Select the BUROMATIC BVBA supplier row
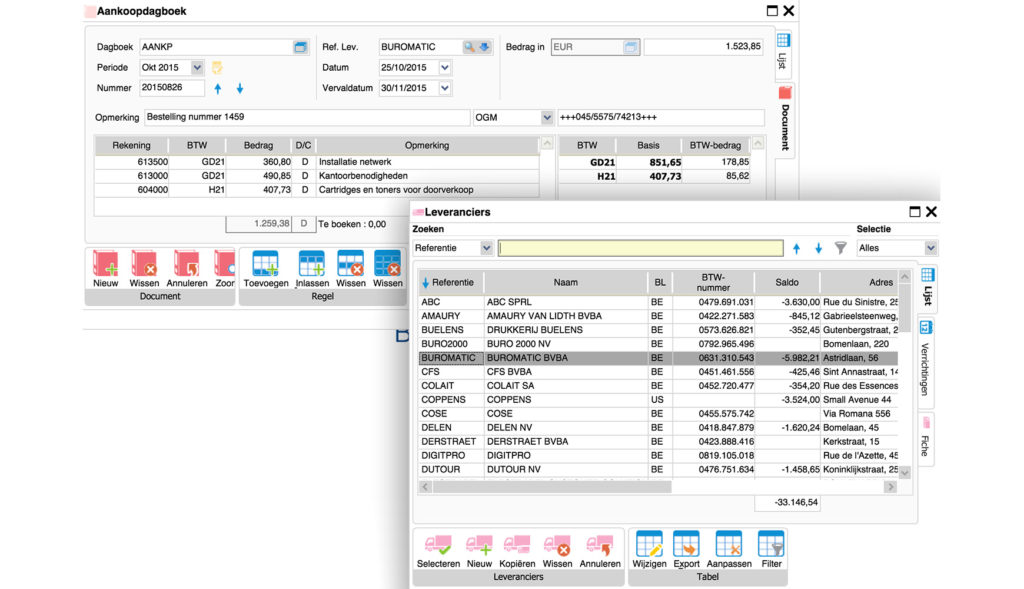 point(658,358)
